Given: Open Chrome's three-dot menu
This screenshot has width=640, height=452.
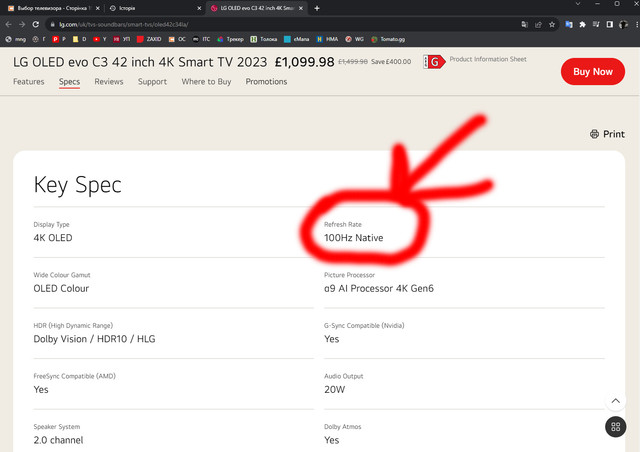Looking at the screenshot, I should click(x=637, y=24).
